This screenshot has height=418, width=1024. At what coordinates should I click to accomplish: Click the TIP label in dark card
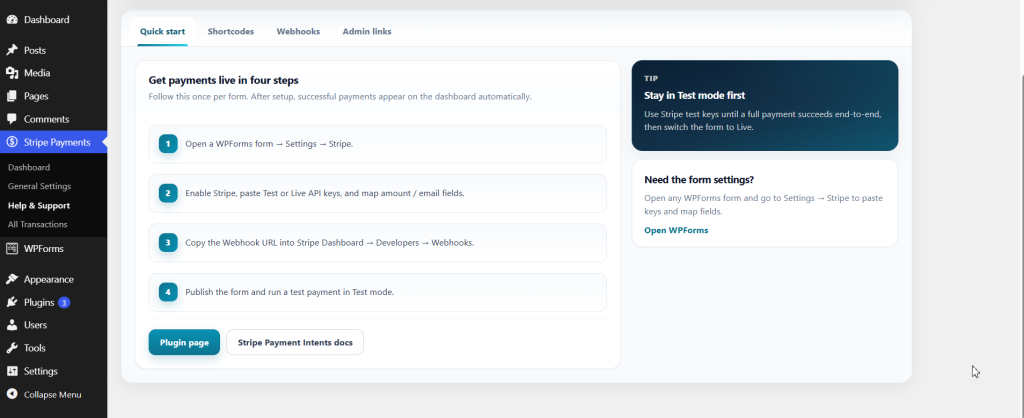[x=651, y=78]
